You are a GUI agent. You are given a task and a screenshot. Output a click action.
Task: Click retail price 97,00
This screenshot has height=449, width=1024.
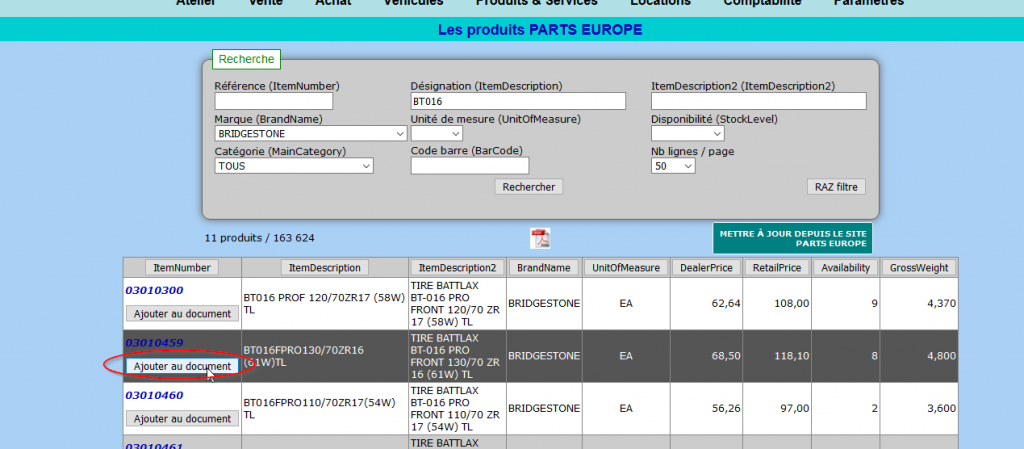click(795, 408)
